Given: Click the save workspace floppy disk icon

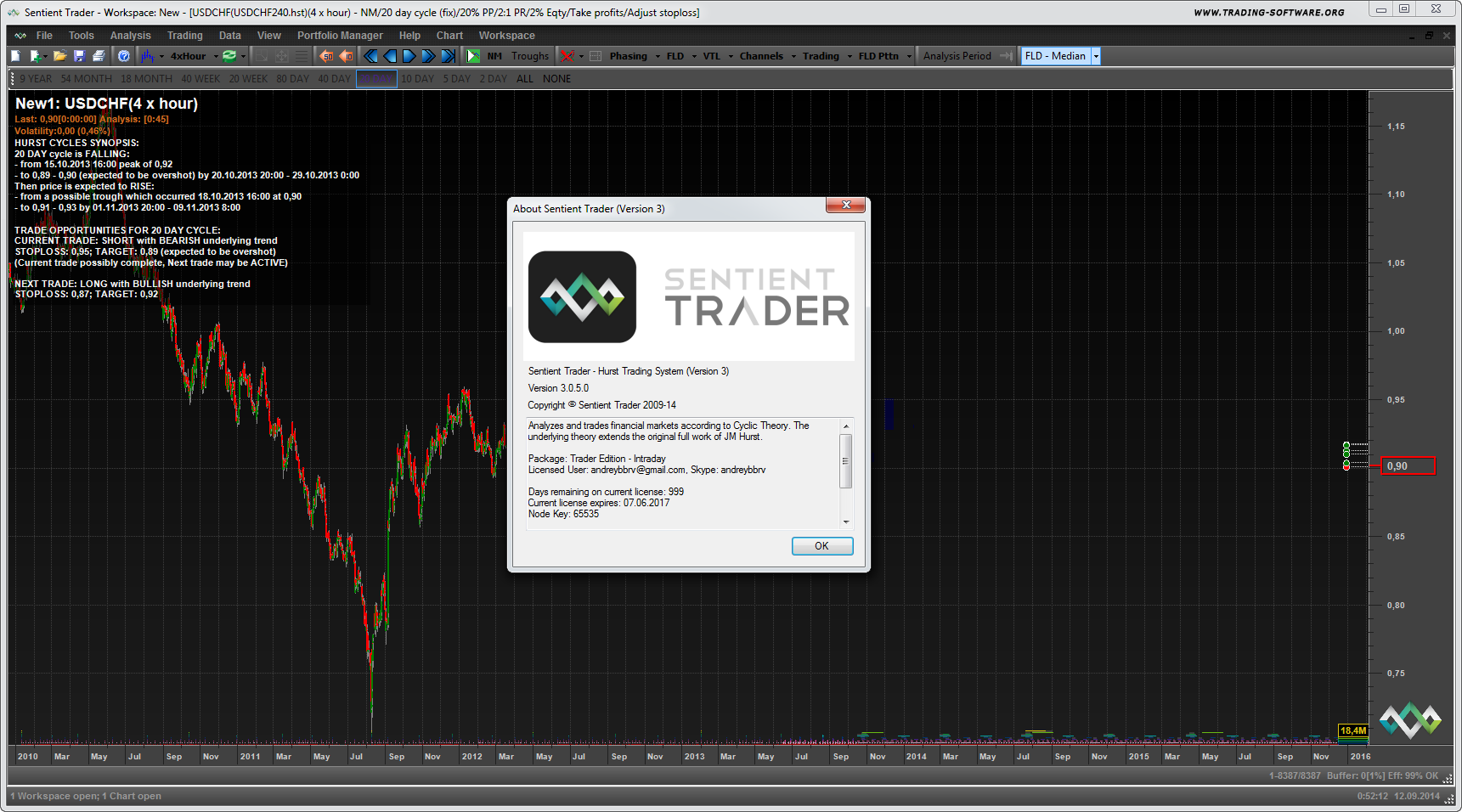Looking at the screenshot, I should 79,56.
